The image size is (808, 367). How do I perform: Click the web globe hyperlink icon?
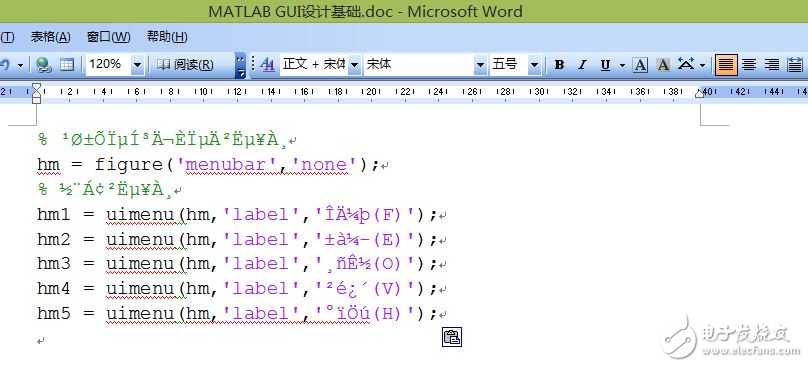click(x=43, y=65)
